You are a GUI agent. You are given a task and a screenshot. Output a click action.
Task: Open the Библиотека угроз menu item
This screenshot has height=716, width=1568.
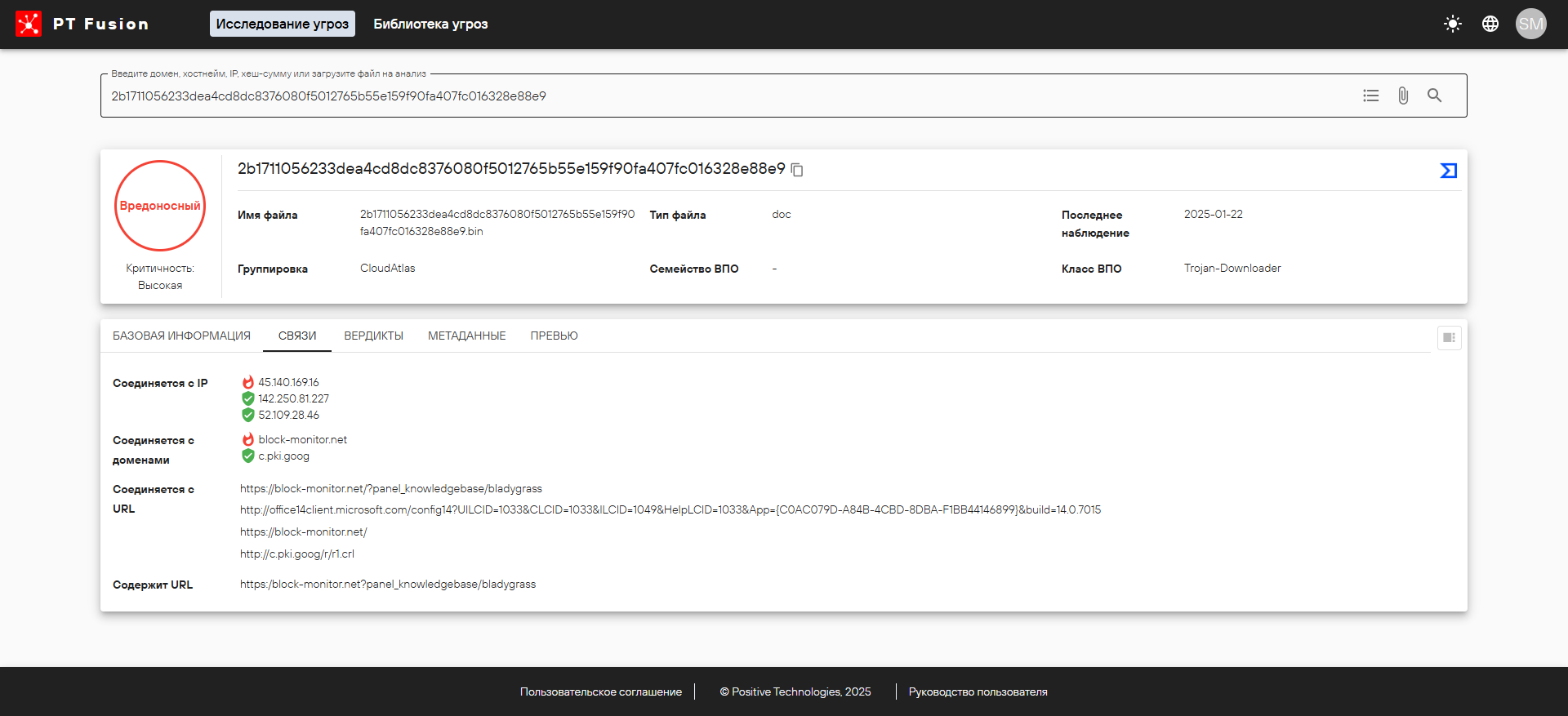coord(430,24)
